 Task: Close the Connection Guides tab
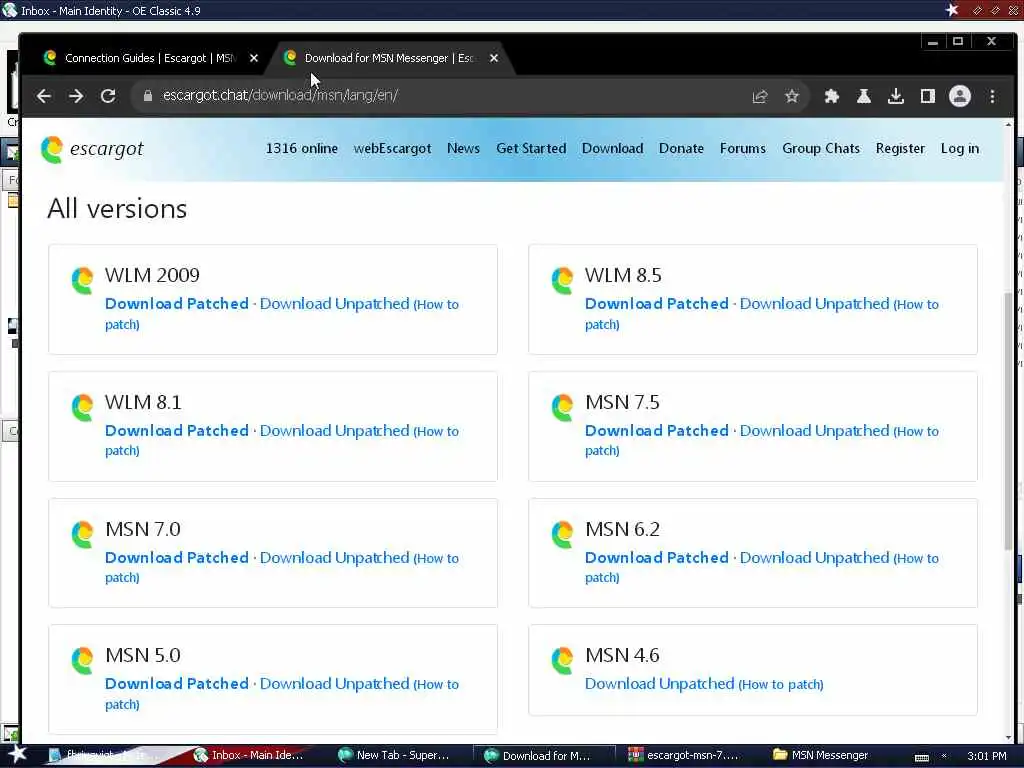pyautogui.click(x=254, y=58)
